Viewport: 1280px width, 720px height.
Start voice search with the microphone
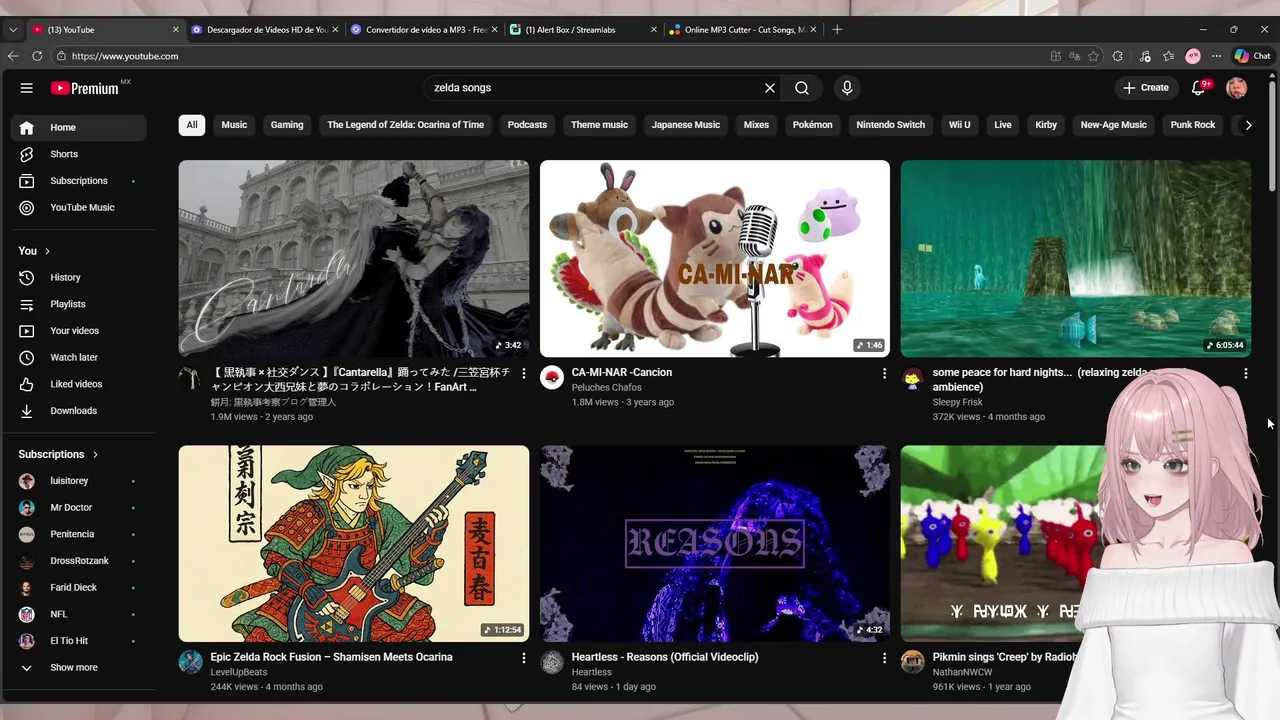coord(847,88)
